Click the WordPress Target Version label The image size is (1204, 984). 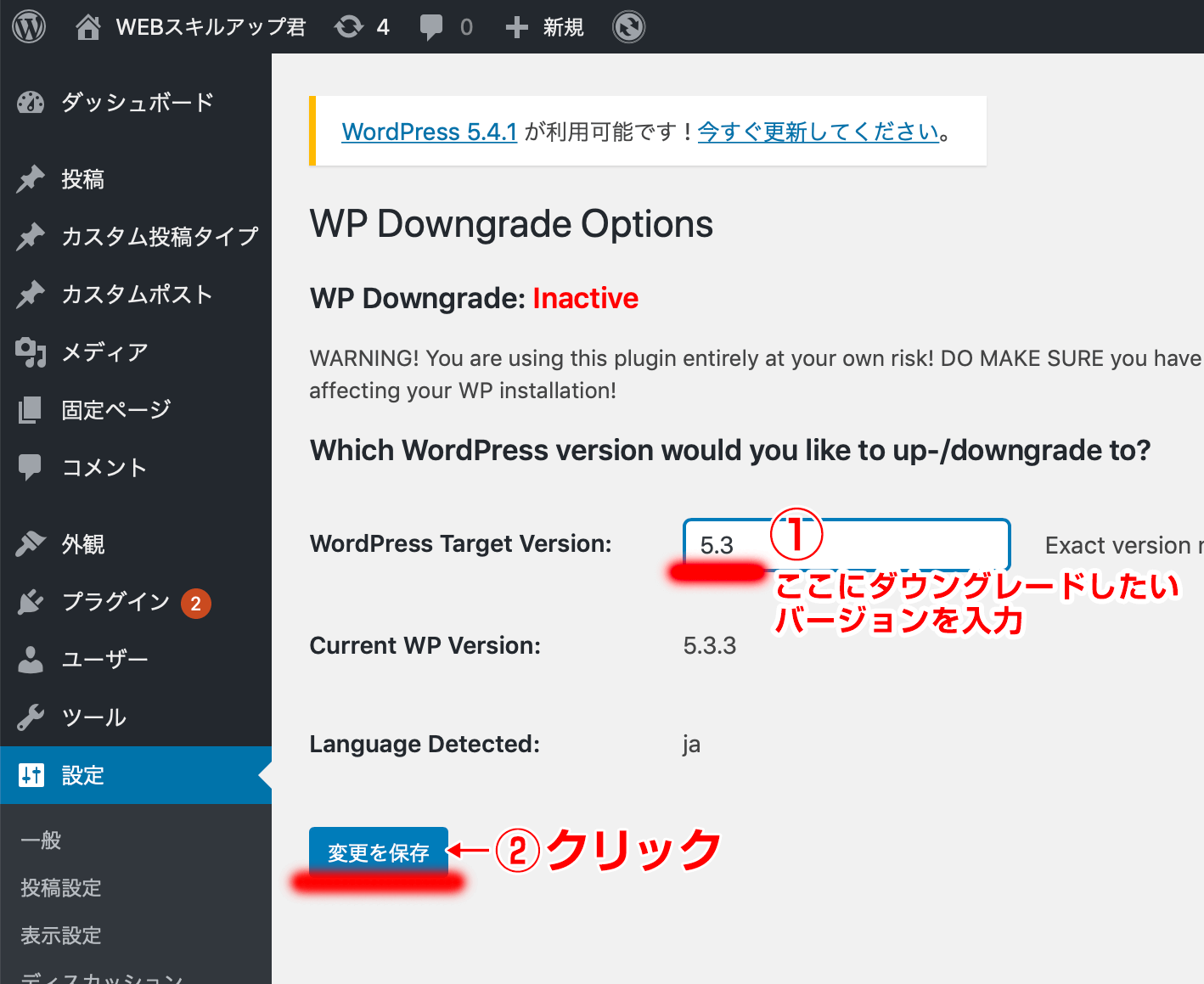click(460, 544)
